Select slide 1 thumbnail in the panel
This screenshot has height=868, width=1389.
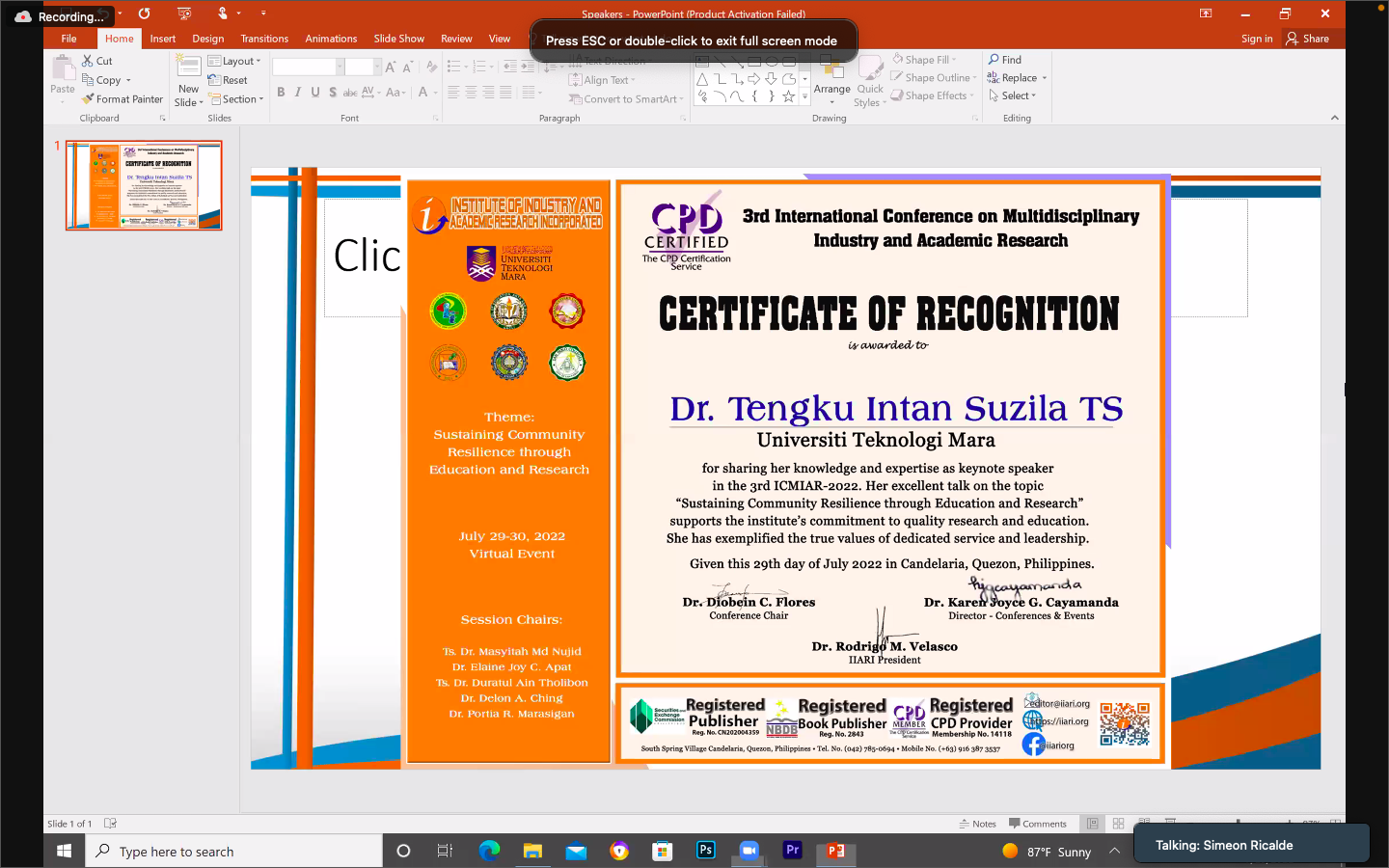pos(144,185)
